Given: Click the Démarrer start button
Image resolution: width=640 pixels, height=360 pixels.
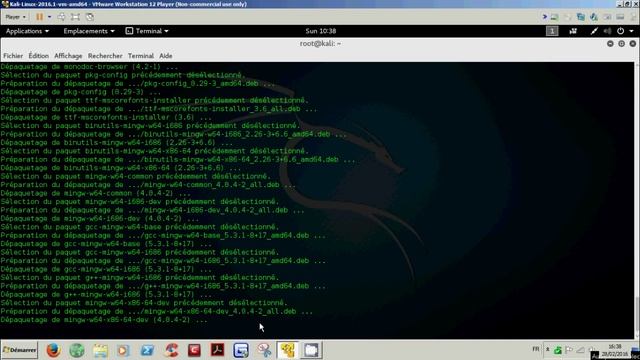Looking at the screenshot, I should tap(19, 350).
